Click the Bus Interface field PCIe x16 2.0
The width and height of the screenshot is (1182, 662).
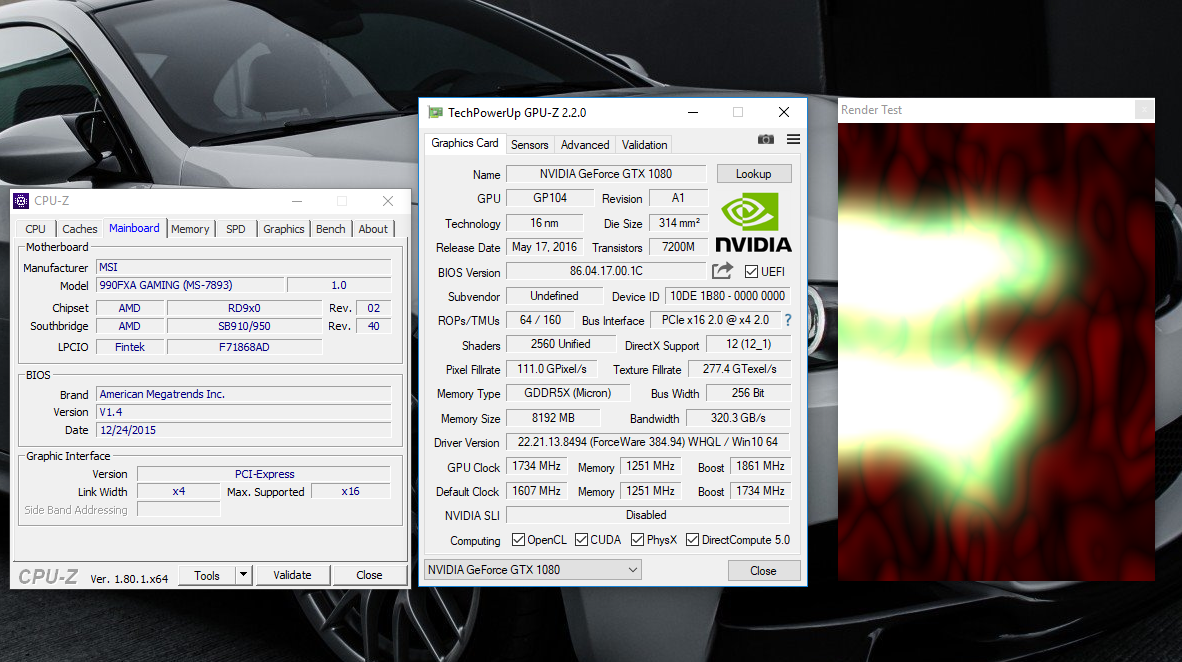click(715, 320)
